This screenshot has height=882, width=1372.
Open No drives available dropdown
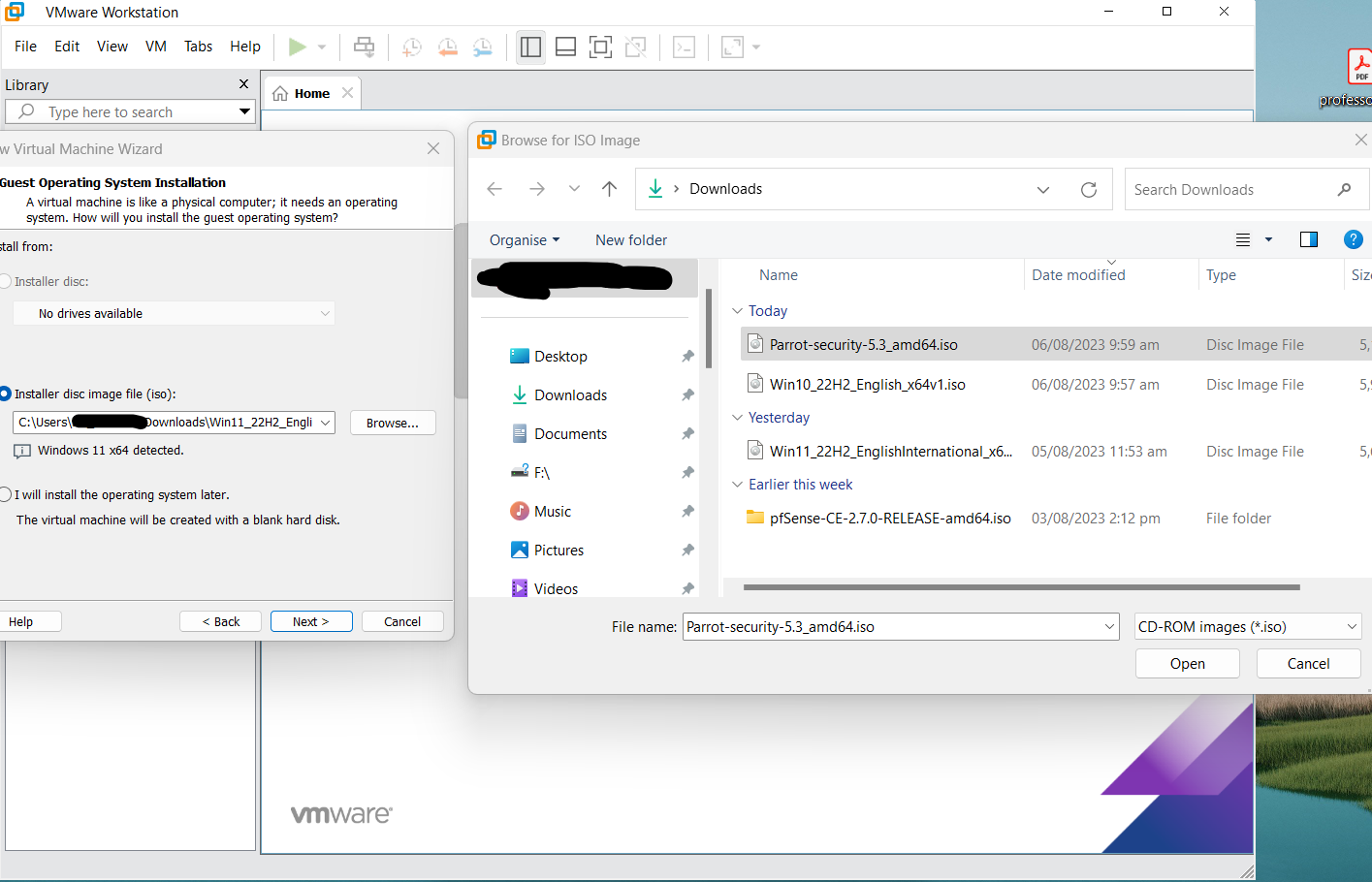pyautogui.click(x=325, y=313)
